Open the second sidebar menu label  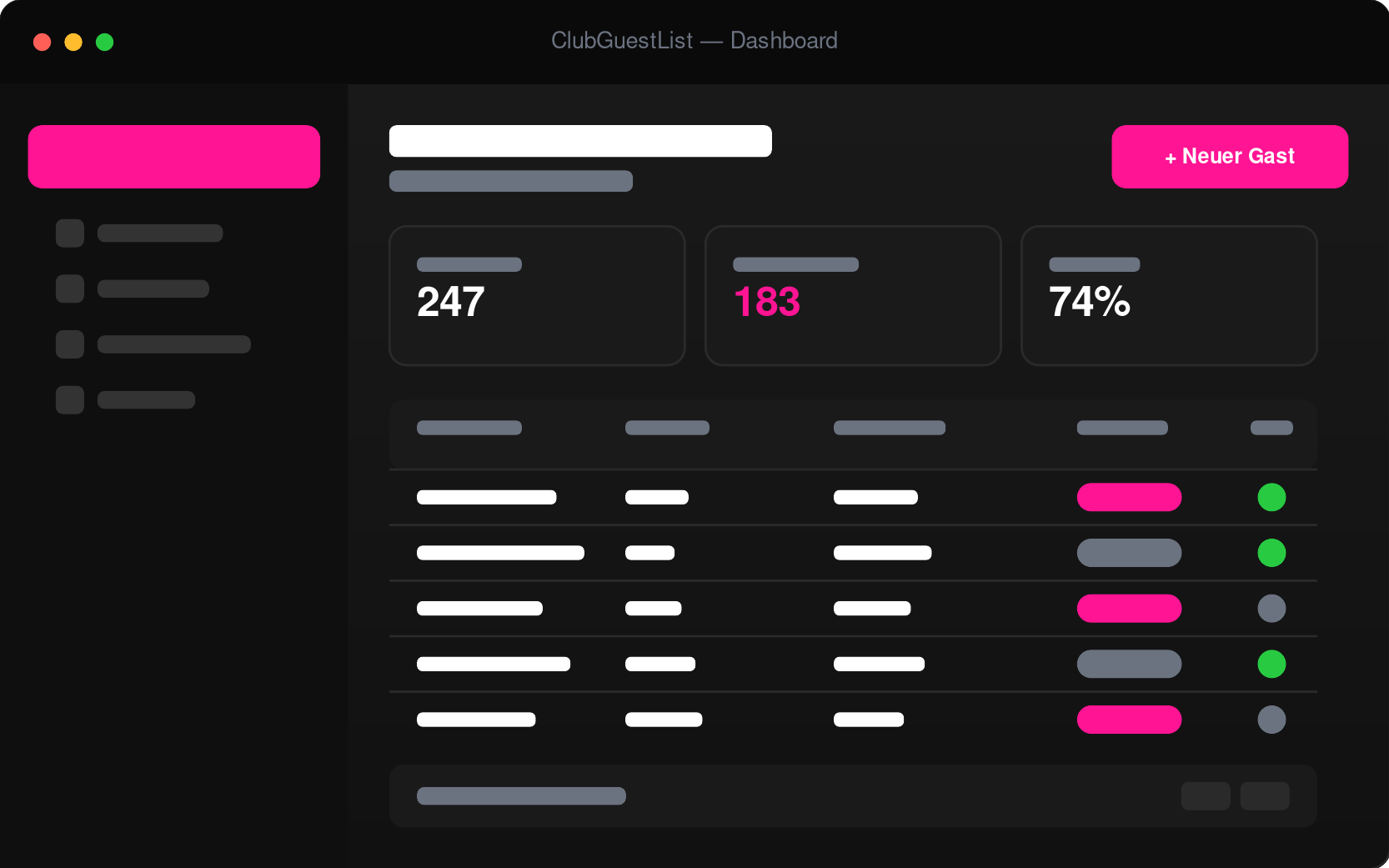153,288
